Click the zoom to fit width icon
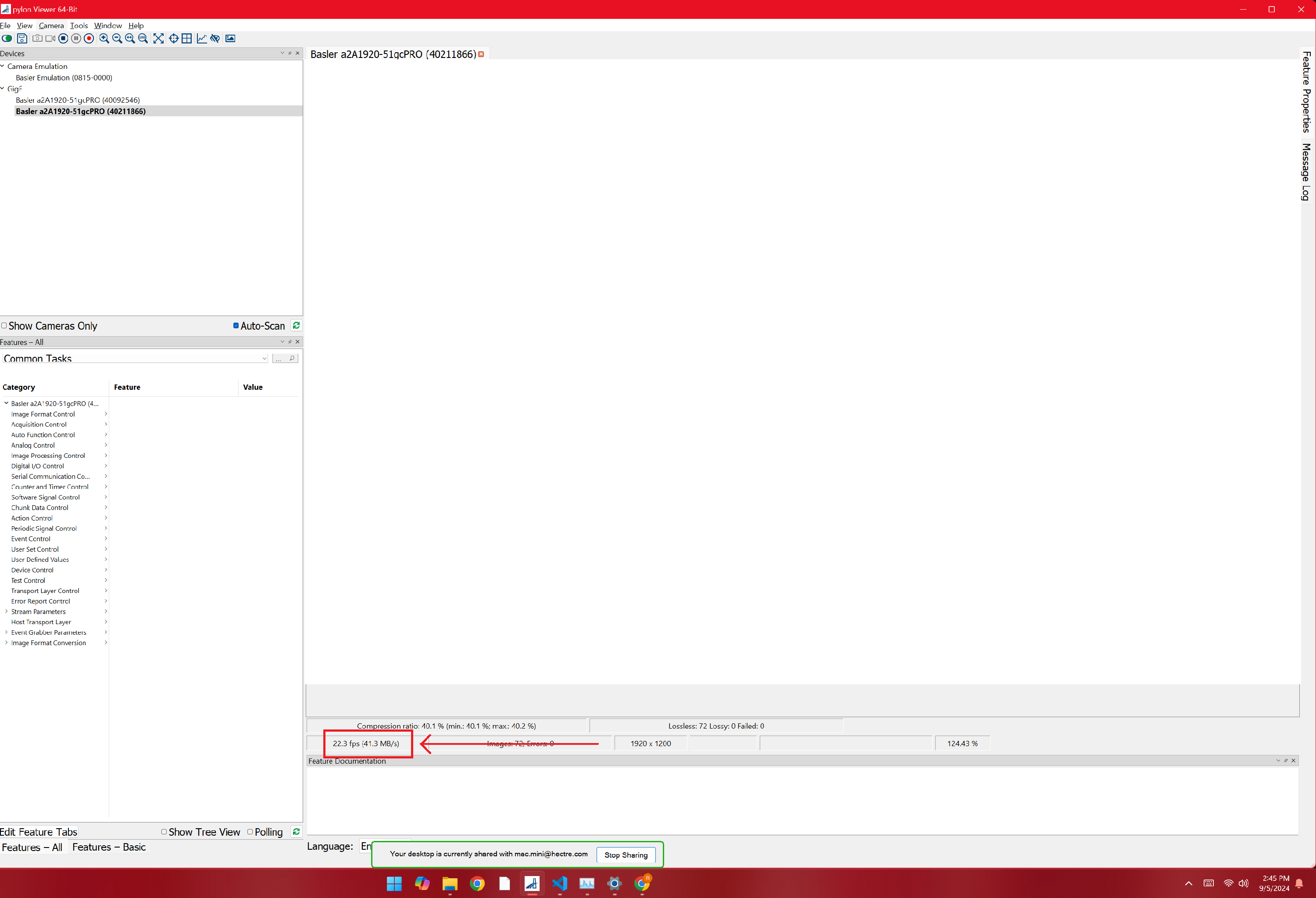 130,39
